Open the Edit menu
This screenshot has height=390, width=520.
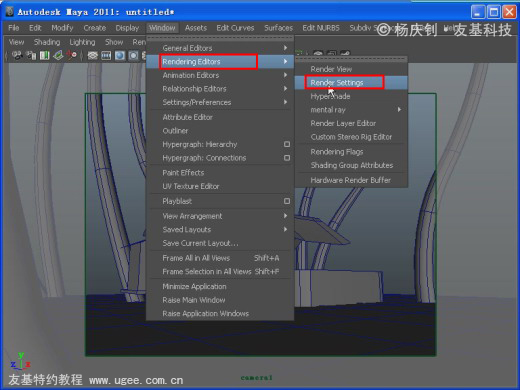click(x=35, y=28)
